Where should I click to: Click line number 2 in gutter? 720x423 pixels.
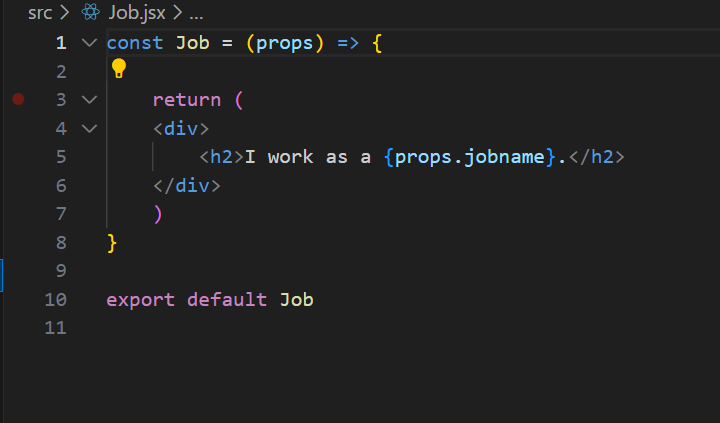(x=61, y=71)
